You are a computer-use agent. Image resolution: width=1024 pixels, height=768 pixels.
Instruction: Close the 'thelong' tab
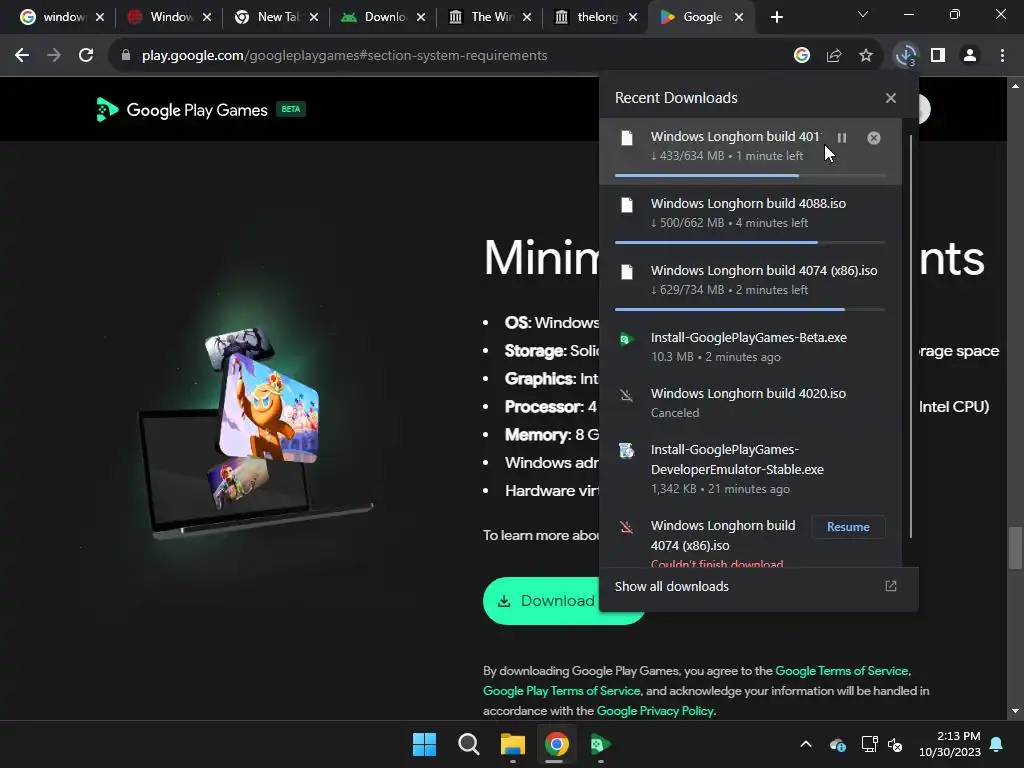(633, 17)
